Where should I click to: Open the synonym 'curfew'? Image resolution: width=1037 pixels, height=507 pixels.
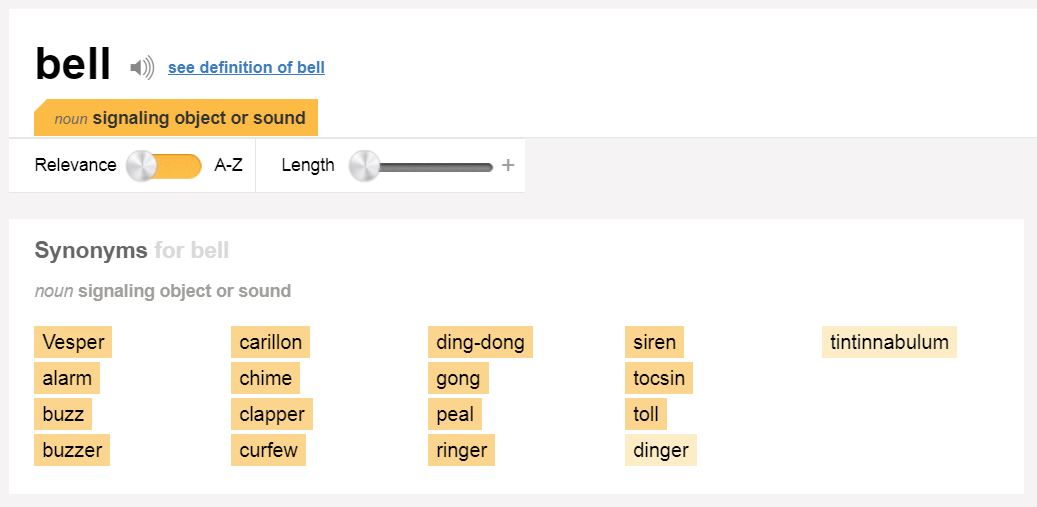tap(269, 450)
